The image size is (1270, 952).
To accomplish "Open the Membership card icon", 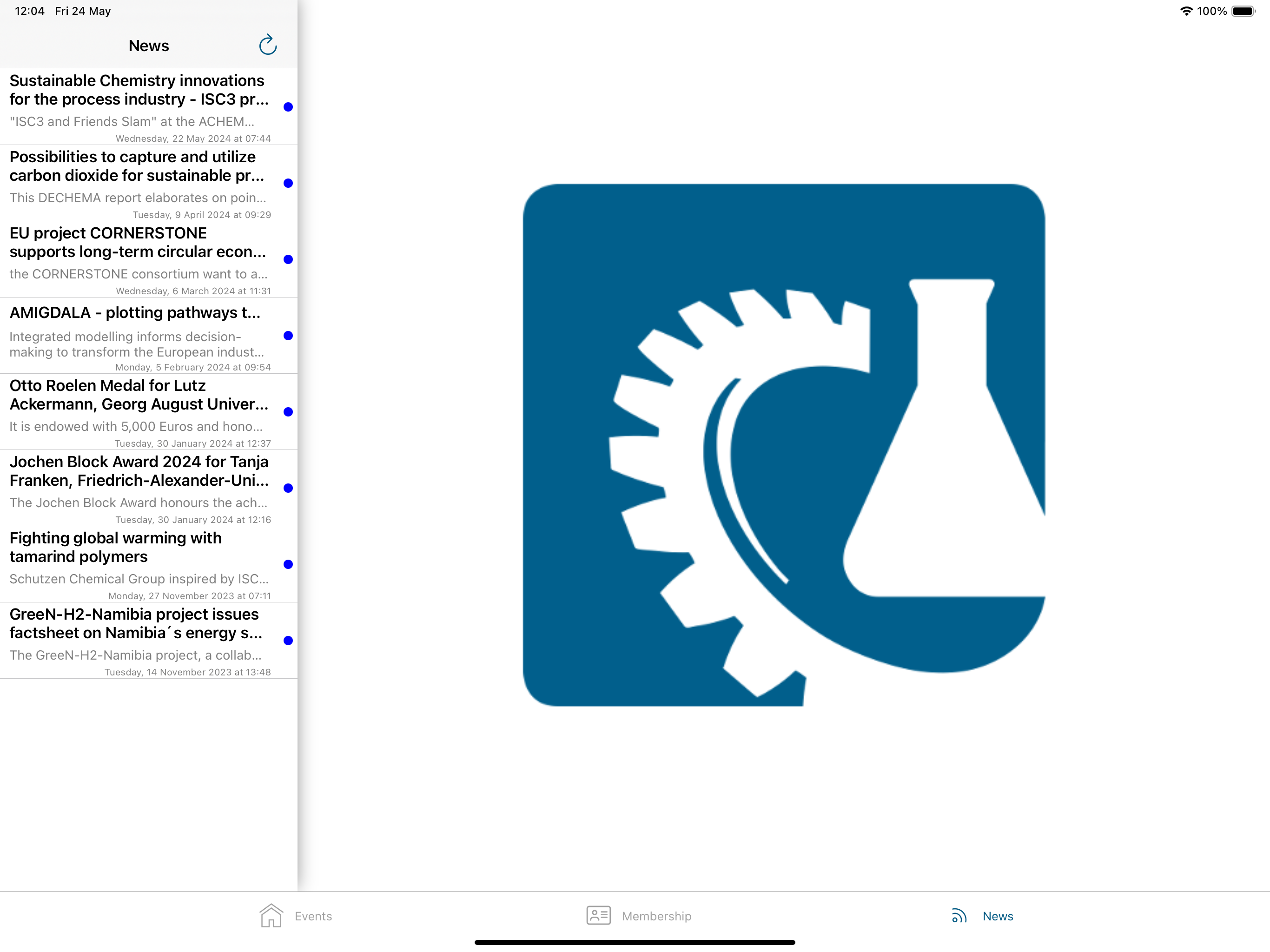I will click(x=598, y=915).
